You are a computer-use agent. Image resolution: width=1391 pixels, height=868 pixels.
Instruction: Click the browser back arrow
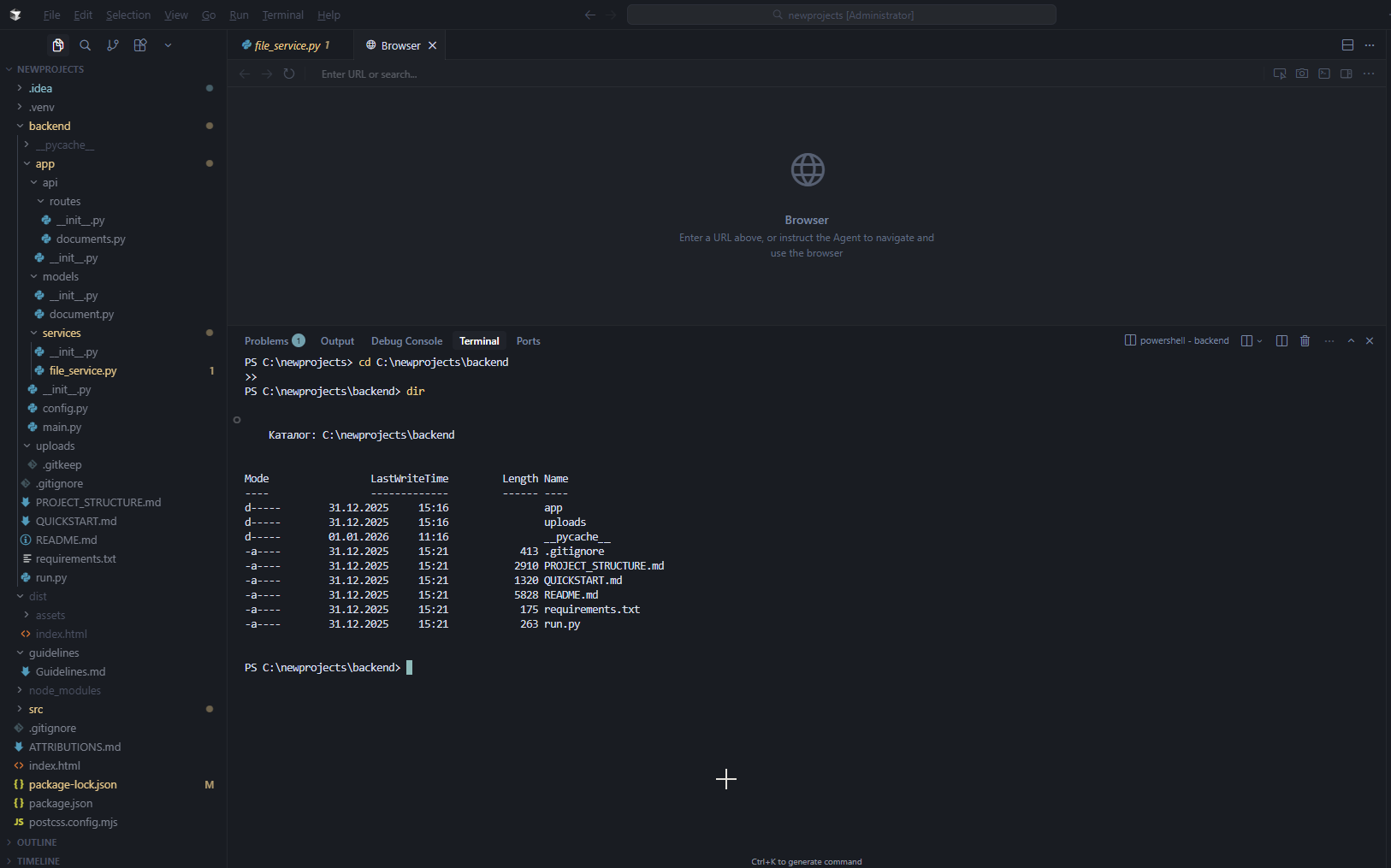tap(245, 74)
